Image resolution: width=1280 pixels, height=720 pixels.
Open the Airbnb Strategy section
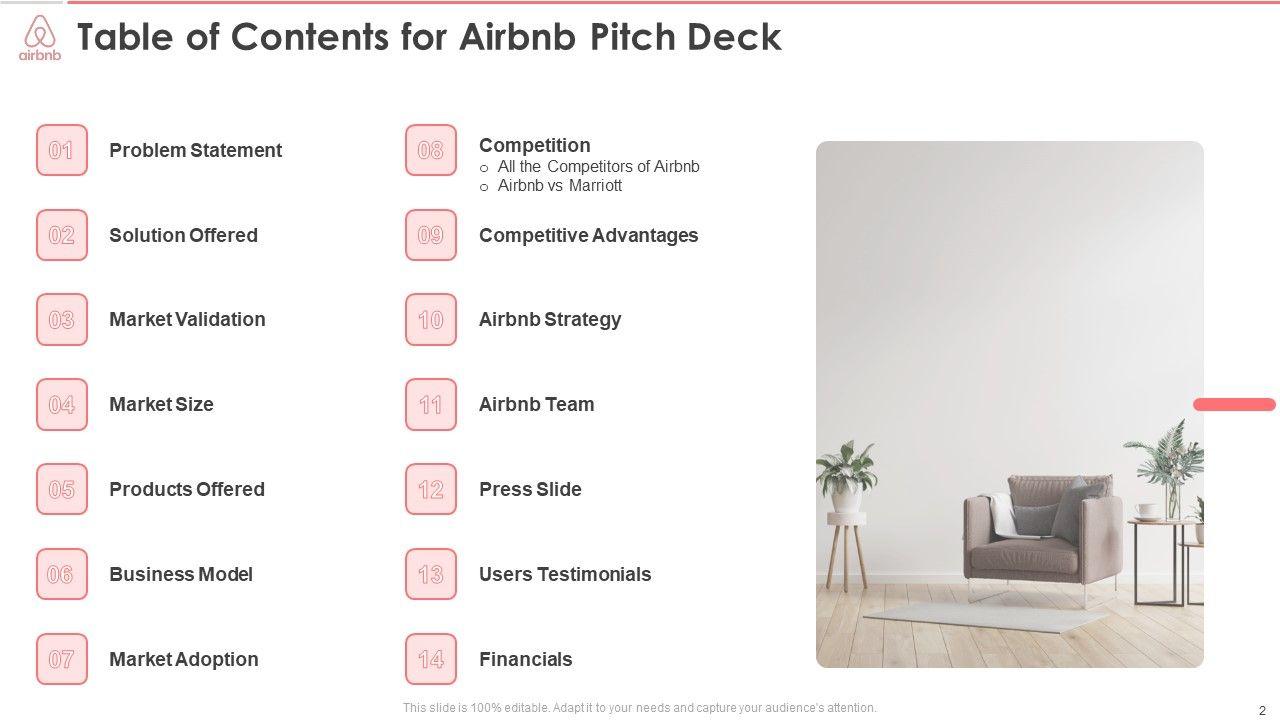(550, 319)
